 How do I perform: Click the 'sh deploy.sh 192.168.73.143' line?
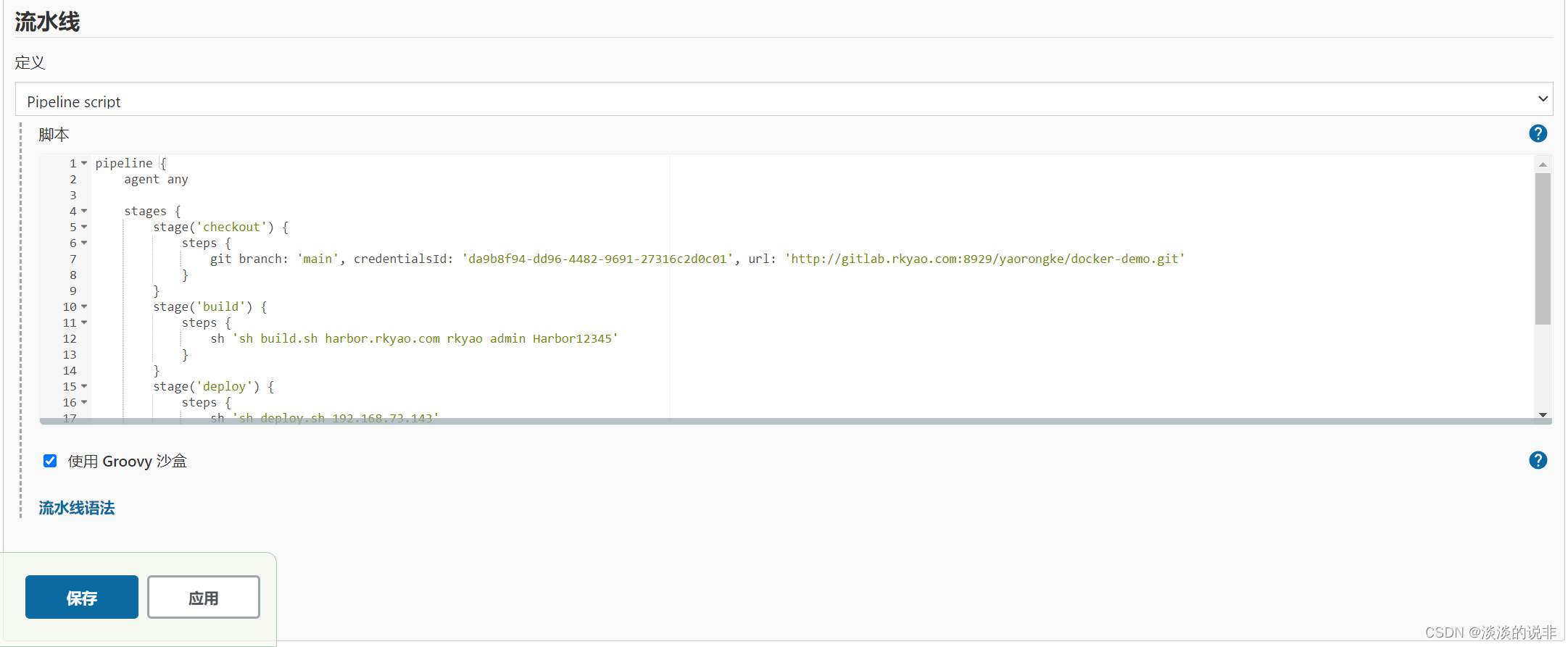point(325,417)
